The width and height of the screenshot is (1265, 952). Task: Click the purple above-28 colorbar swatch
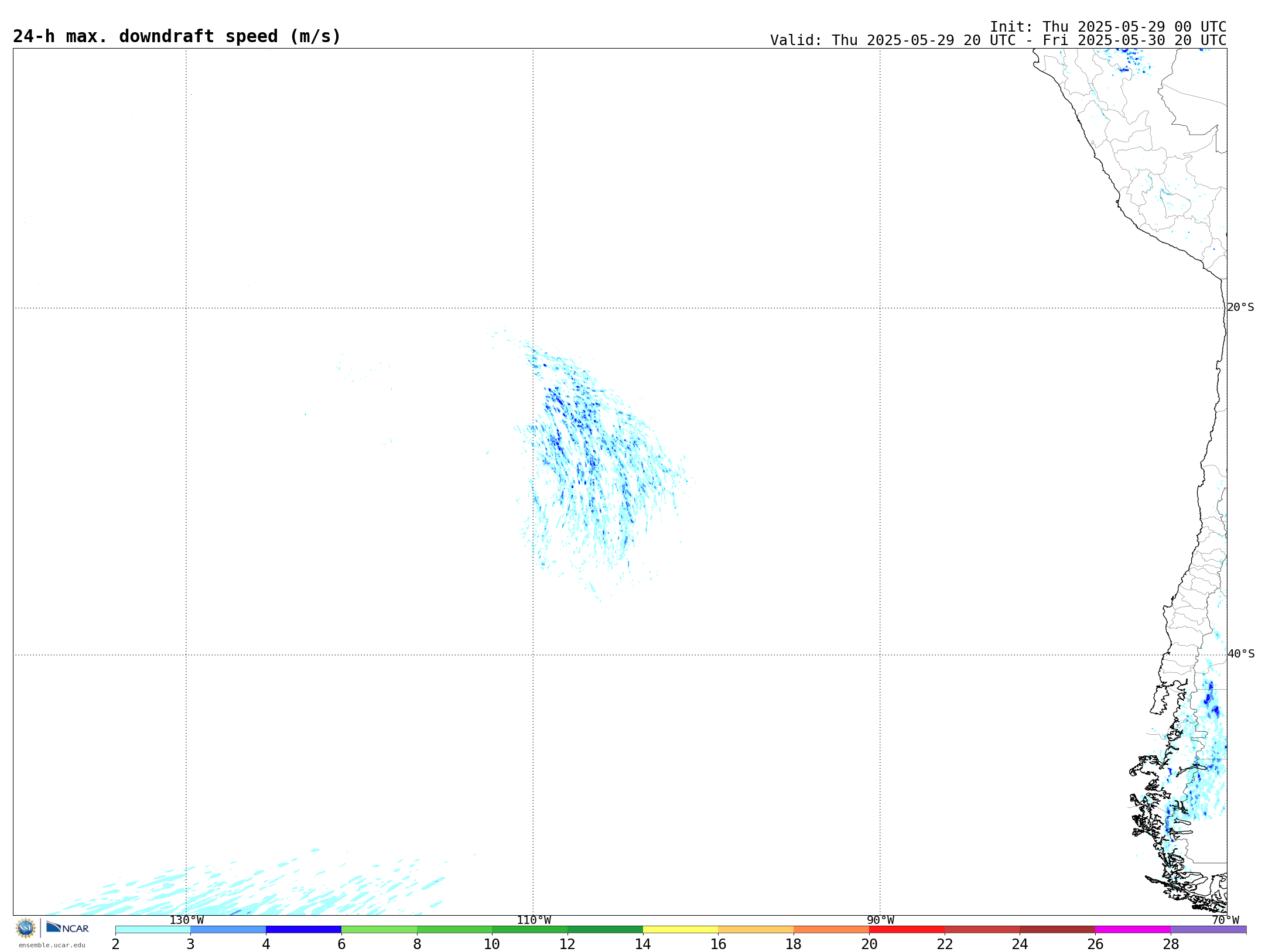coord(1209,930)
